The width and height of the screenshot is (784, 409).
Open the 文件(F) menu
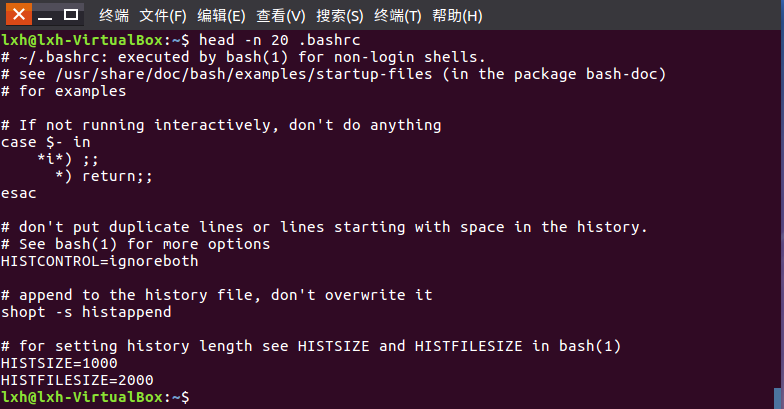point(162,16)
